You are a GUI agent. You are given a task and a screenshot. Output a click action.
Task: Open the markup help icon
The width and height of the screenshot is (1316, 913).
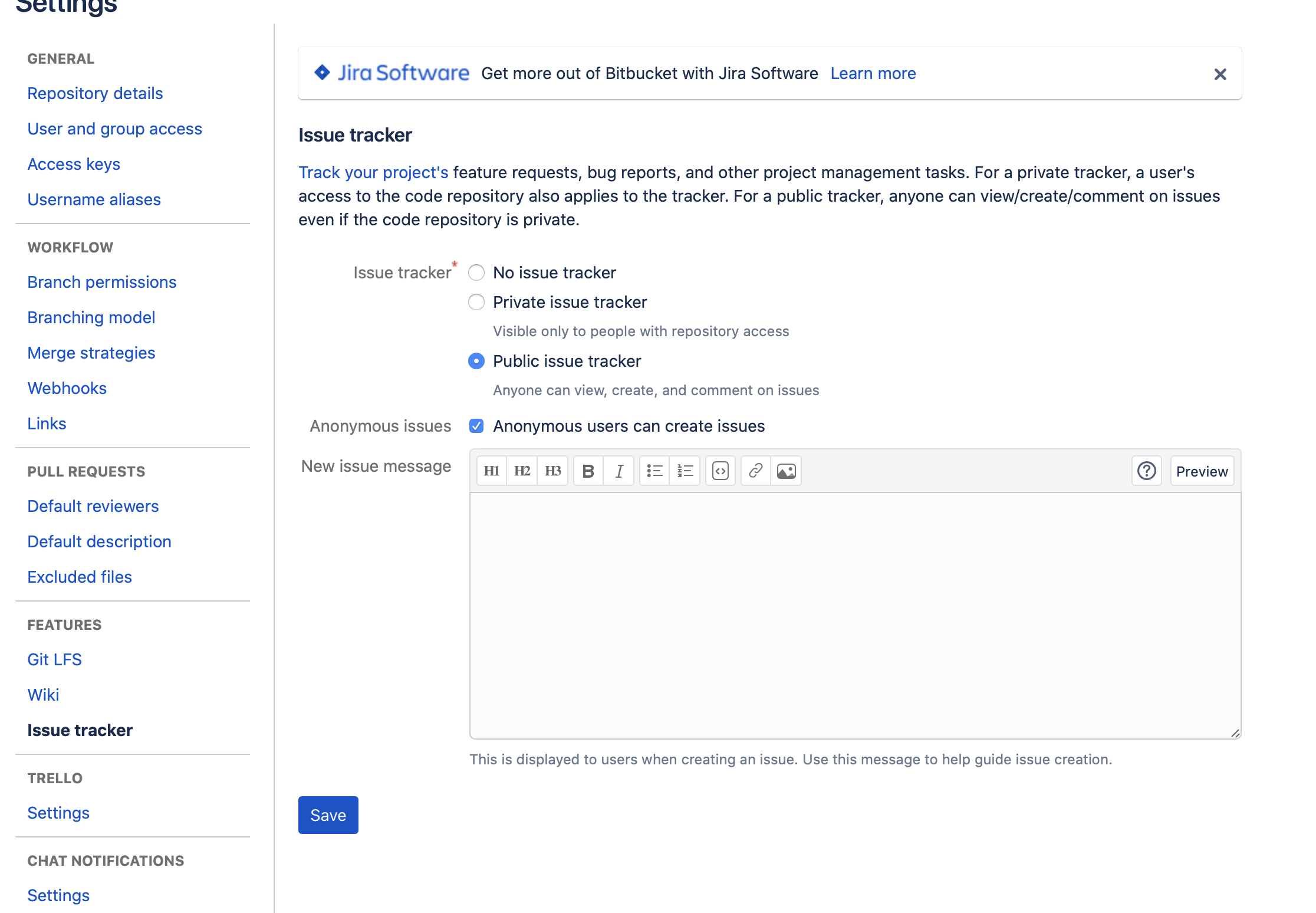(x=1146, y=471)
